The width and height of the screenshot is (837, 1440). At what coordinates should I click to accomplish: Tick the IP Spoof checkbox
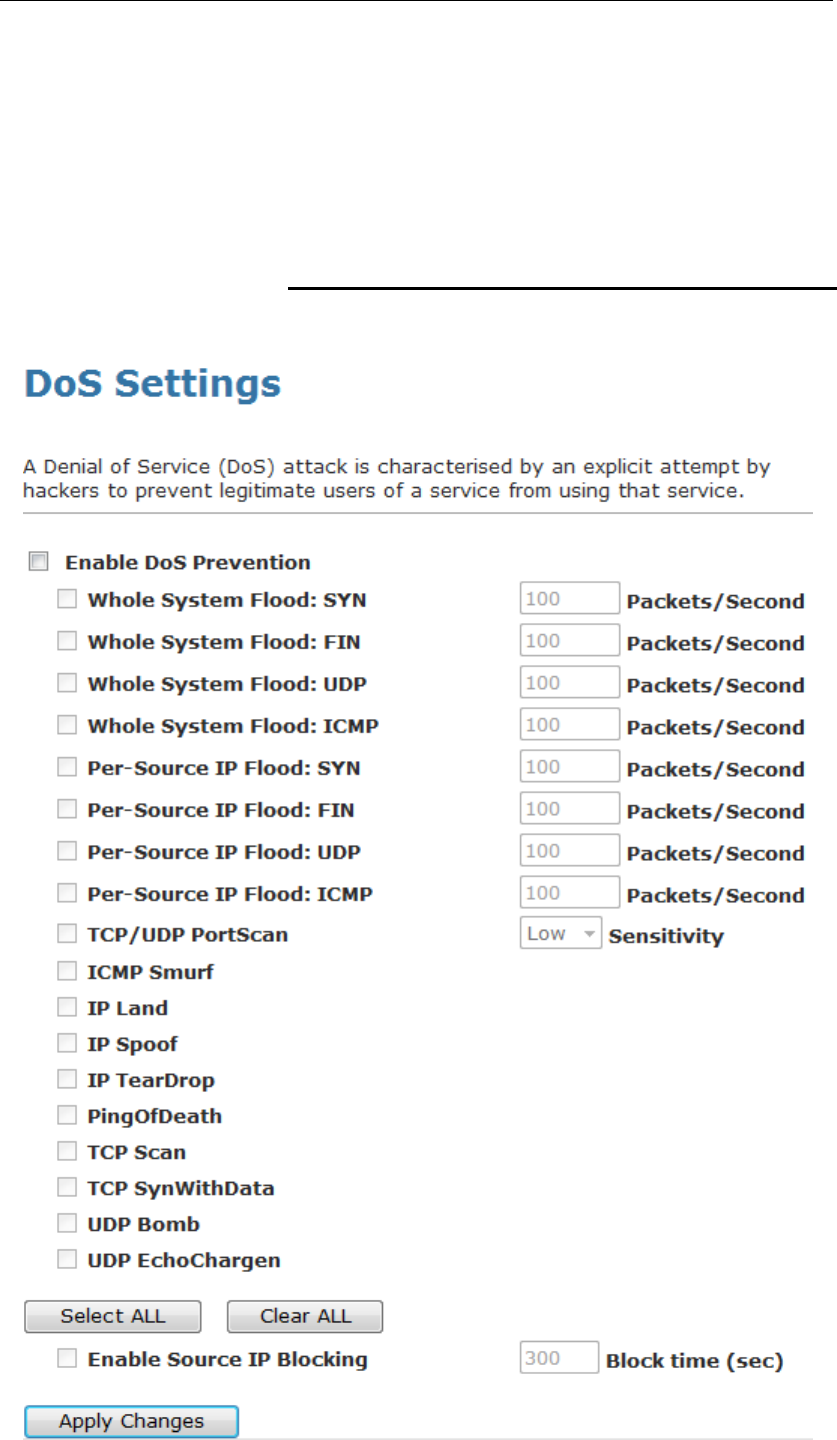pyautogui.click(x=67, y=1044)
